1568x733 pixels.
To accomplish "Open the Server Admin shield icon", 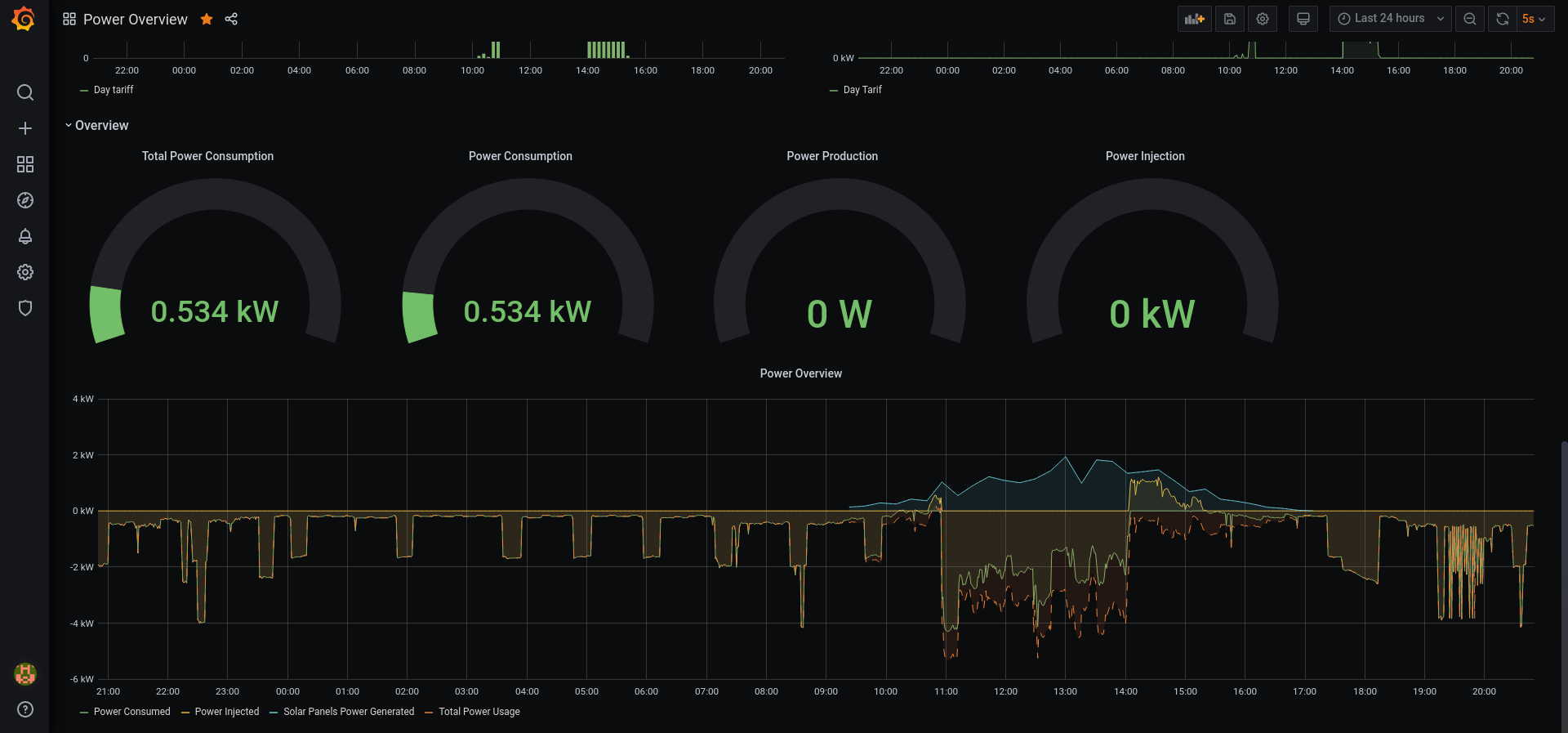I will coord(25,308).
